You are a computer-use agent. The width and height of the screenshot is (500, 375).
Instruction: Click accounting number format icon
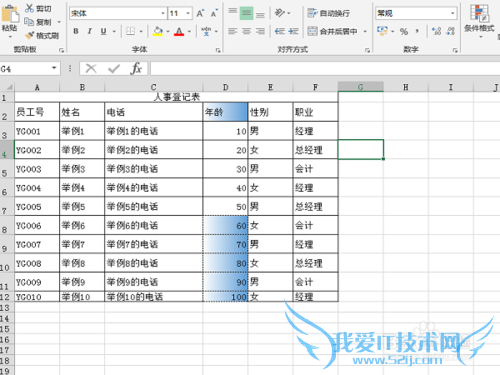click(382, 31)
